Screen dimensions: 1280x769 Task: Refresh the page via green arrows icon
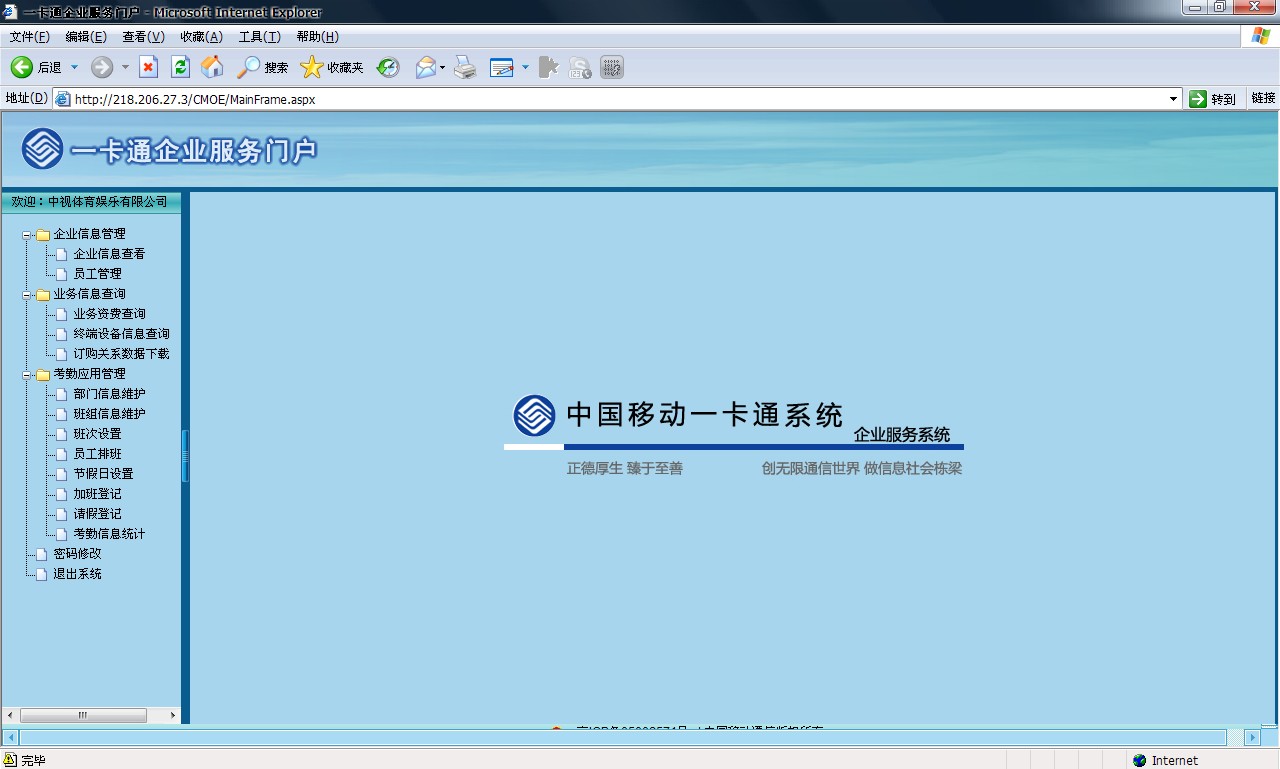pos(180,67)
